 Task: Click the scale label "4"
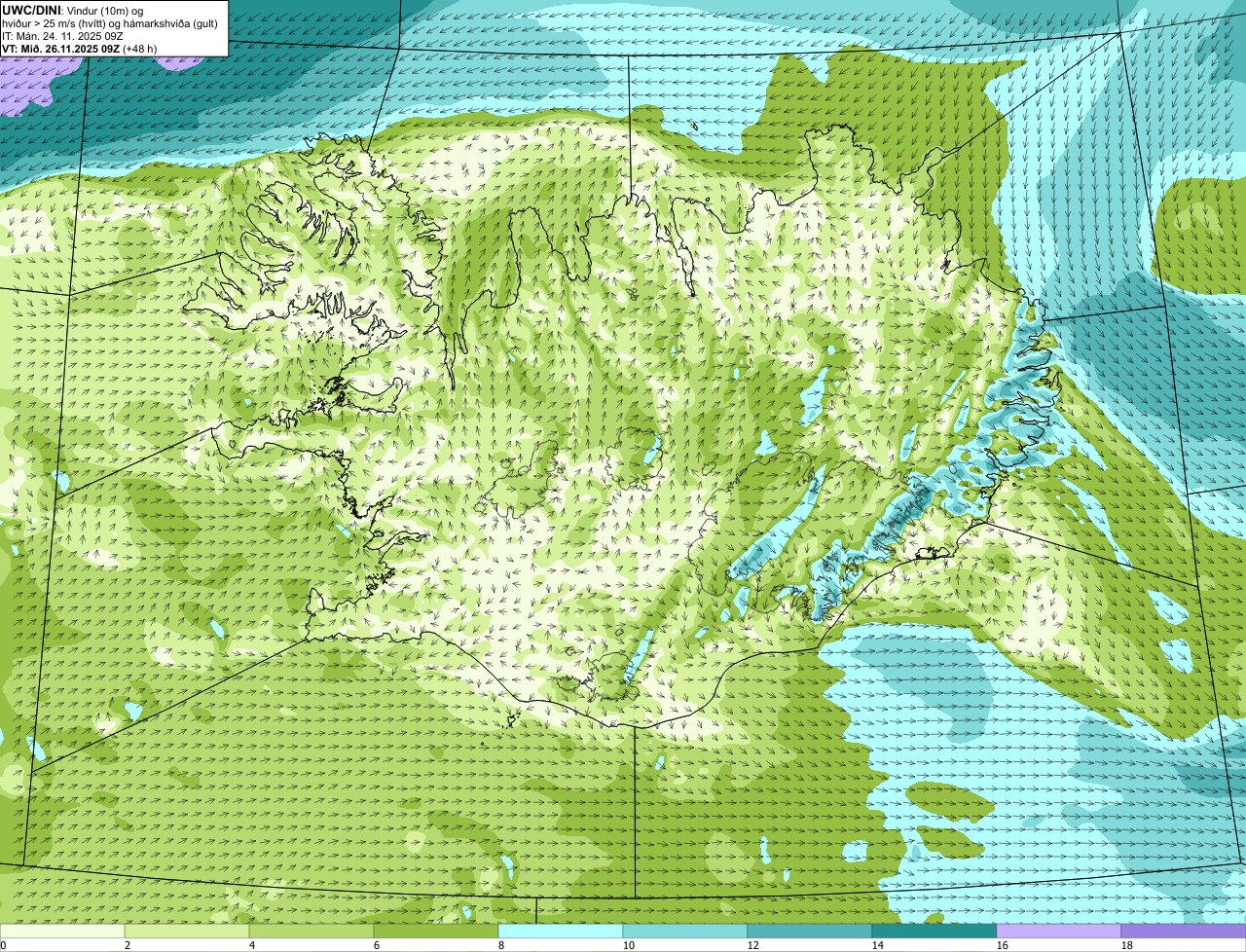[x=252, y=945]
